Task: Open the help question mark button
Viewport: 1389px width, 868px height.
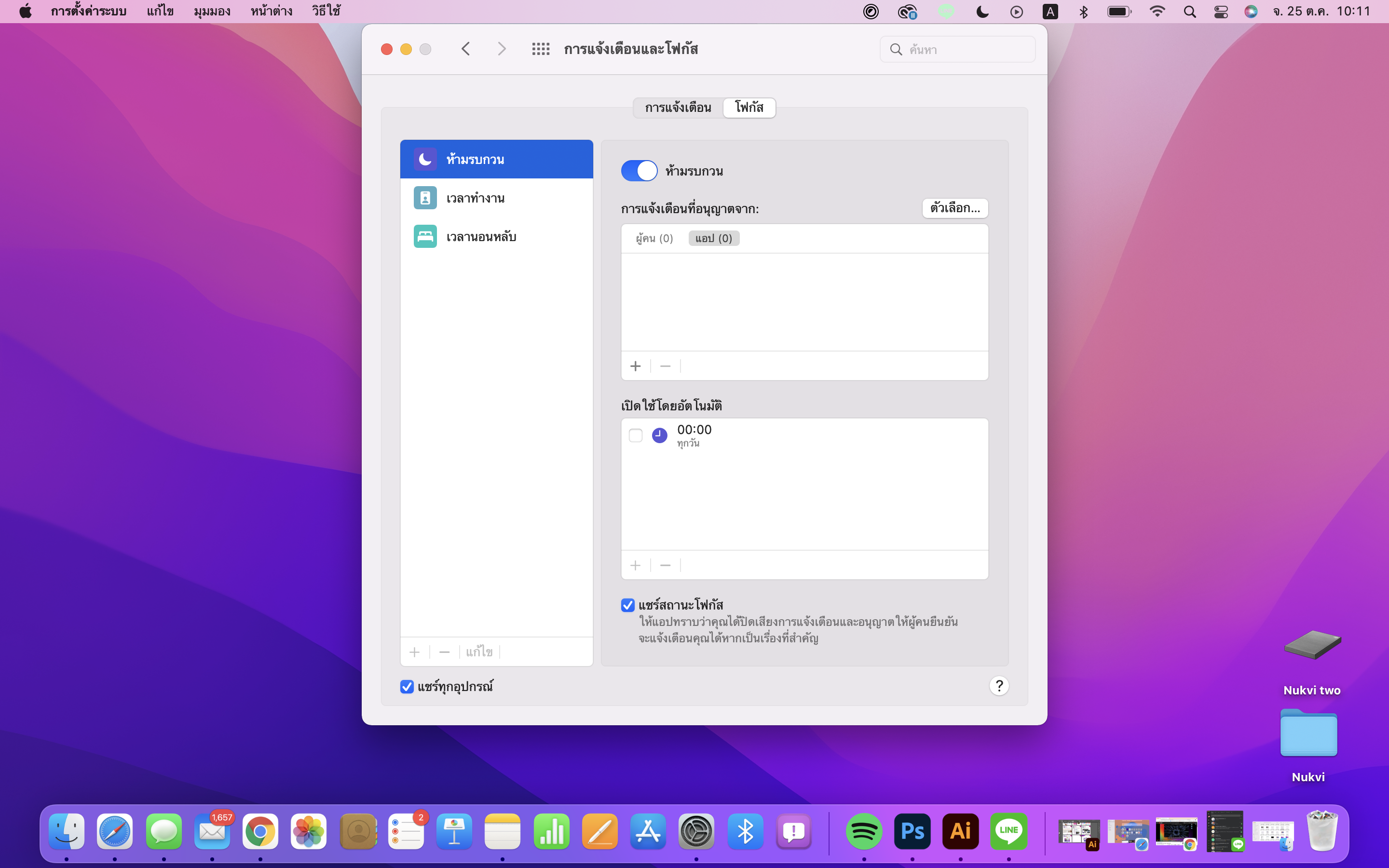Action: 999,686
